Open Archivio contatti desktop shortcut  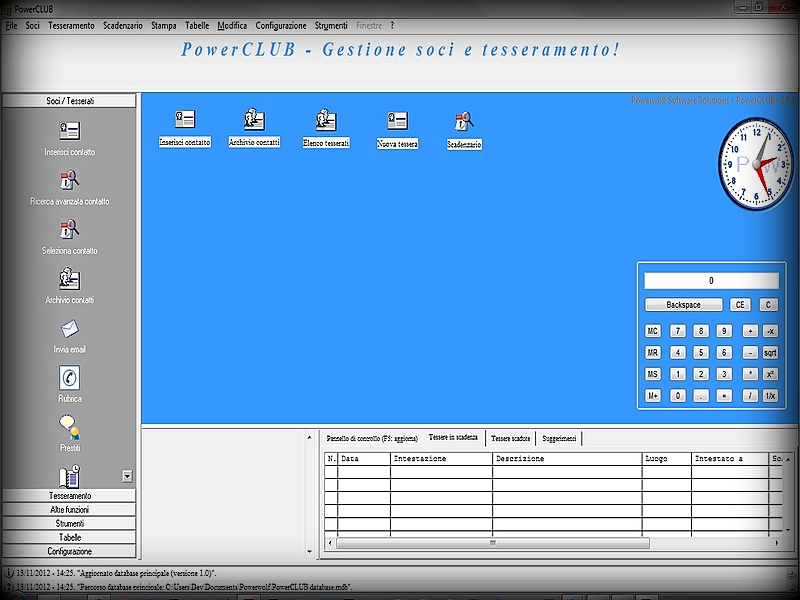254,128
